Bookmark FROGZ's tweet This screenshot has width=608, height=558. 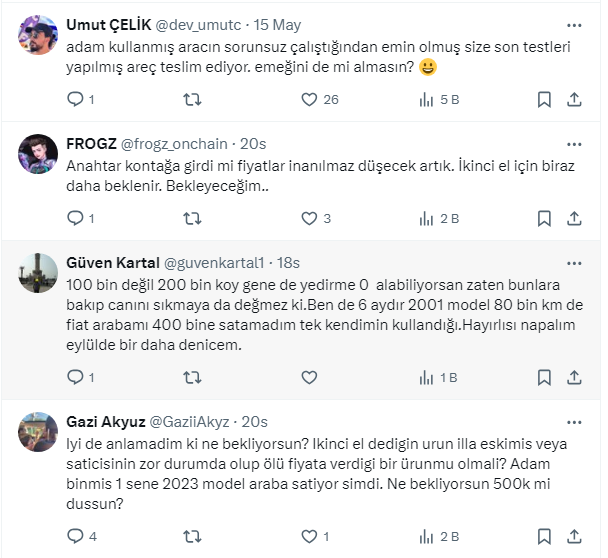pos(544,218)
